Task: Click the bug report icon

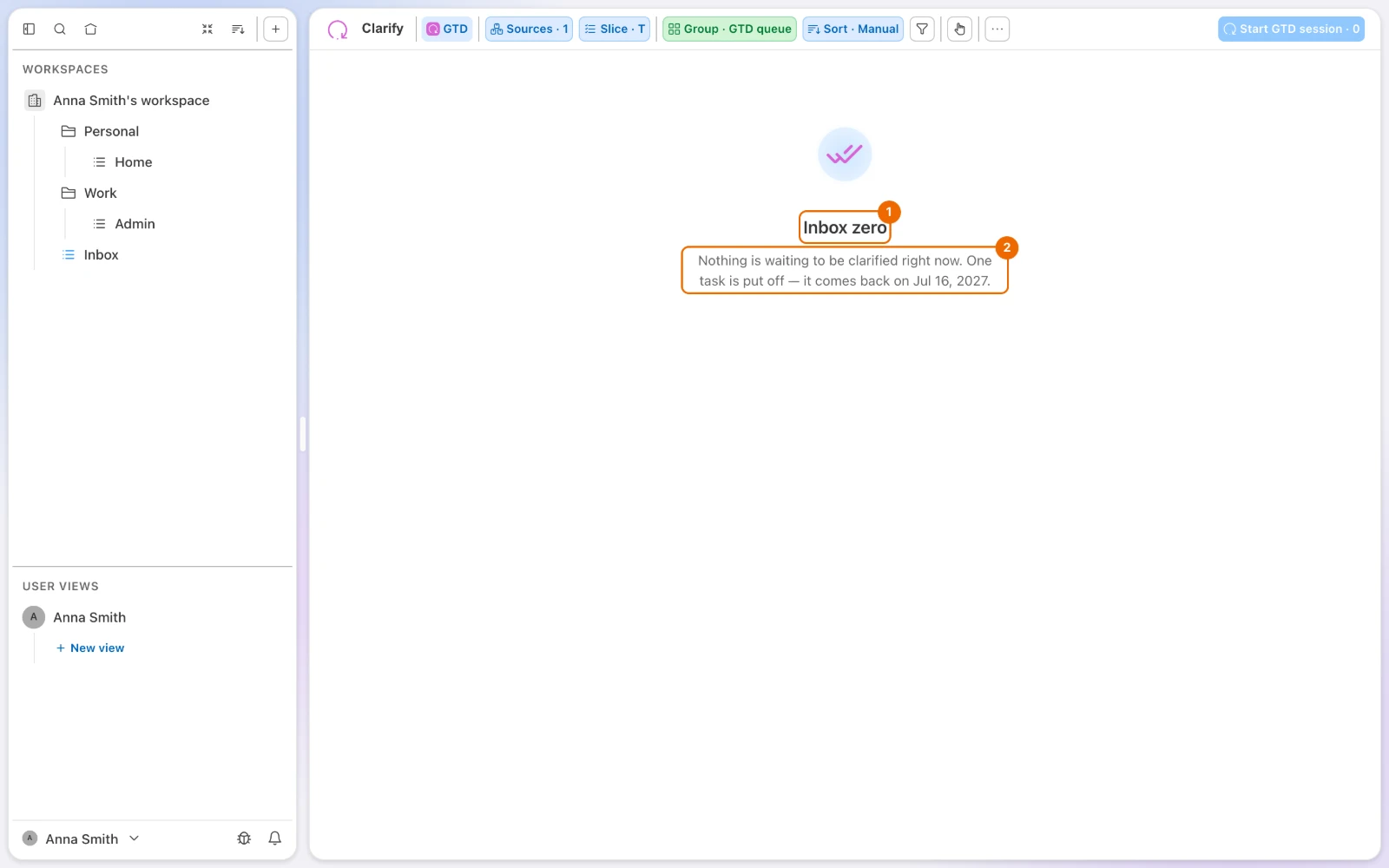Action: tap(244, 838)
